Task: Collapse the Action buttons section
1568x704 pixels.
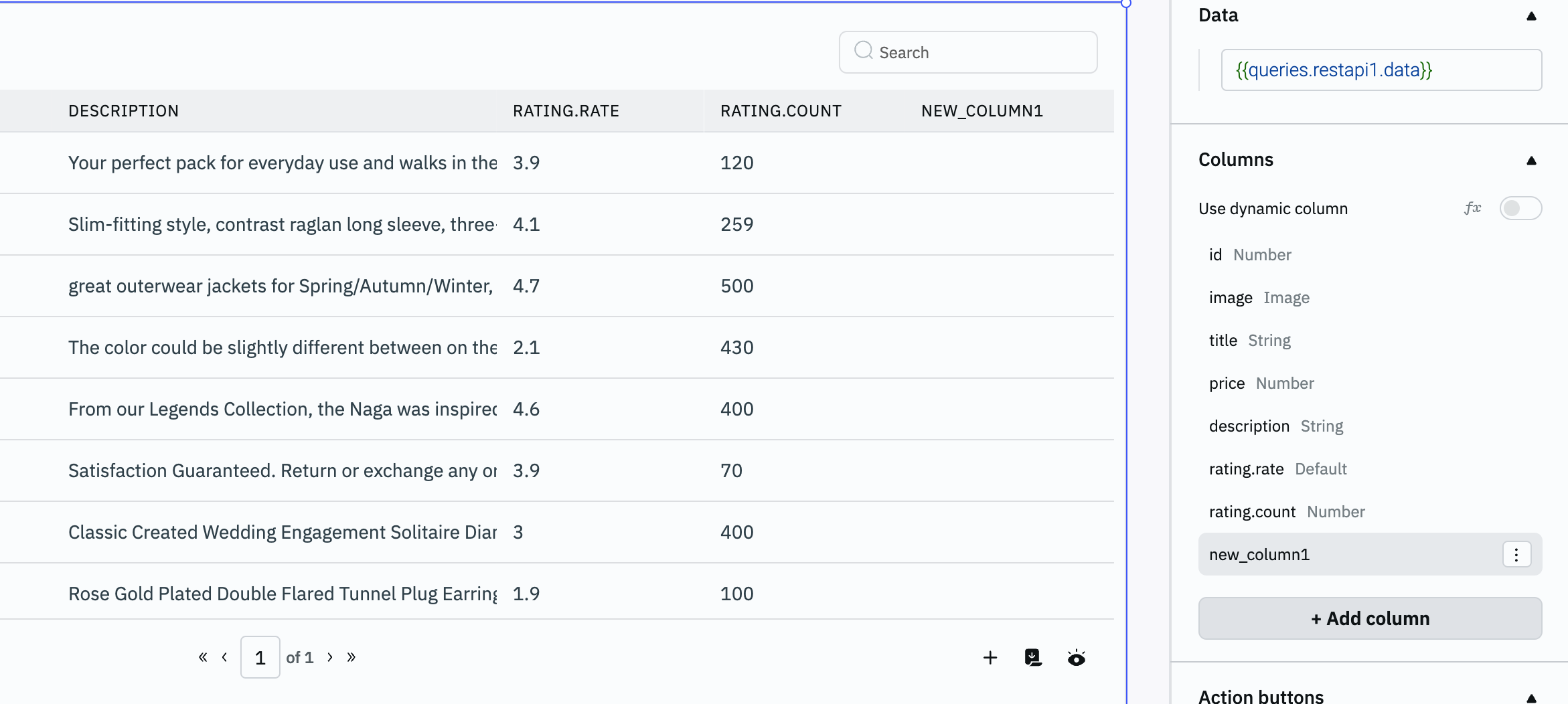Action: point(1531,697)
